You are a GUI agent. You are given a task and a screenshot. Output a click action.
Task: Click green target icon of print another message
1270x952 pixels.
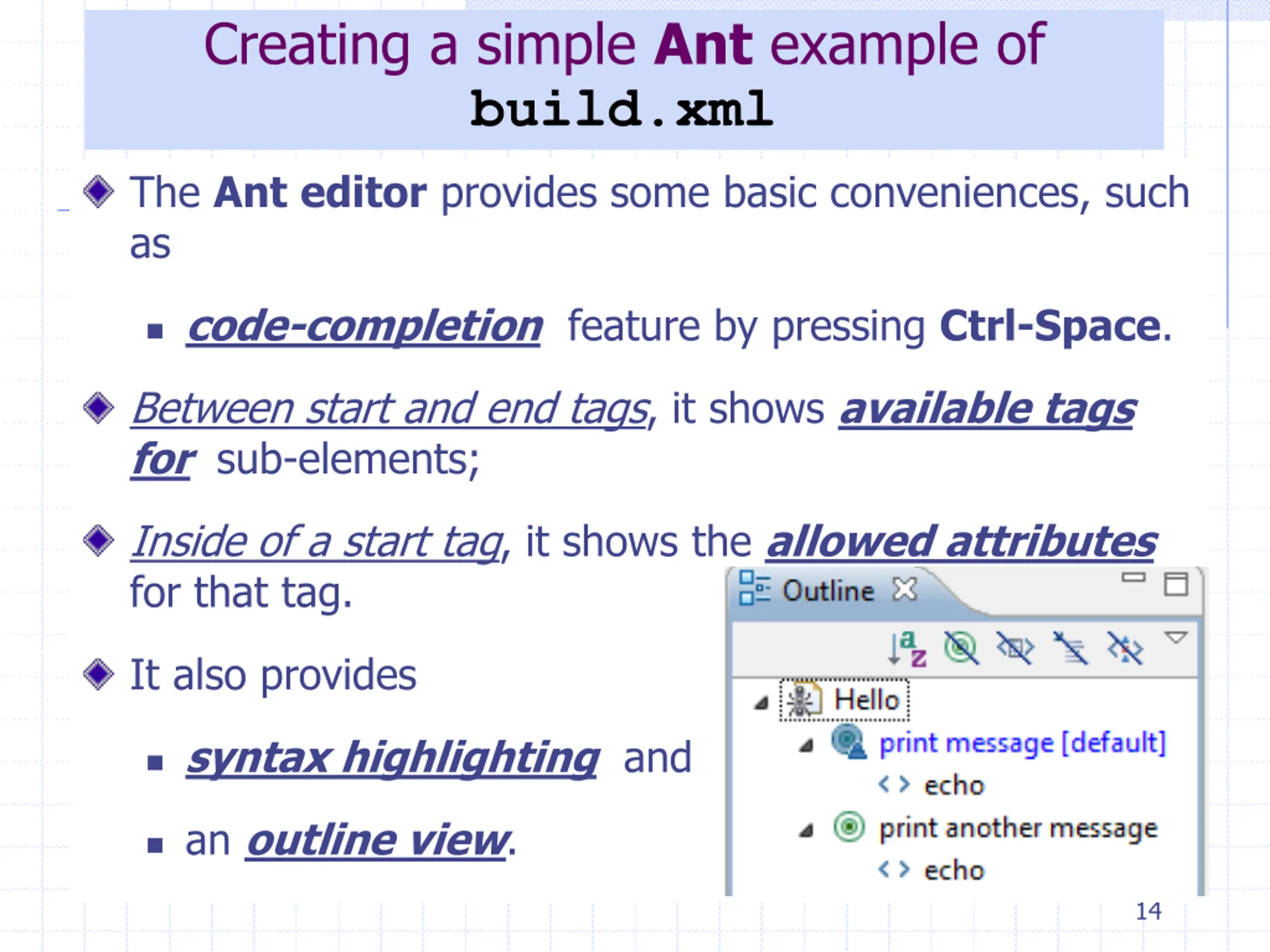click(x=849, y=827)
